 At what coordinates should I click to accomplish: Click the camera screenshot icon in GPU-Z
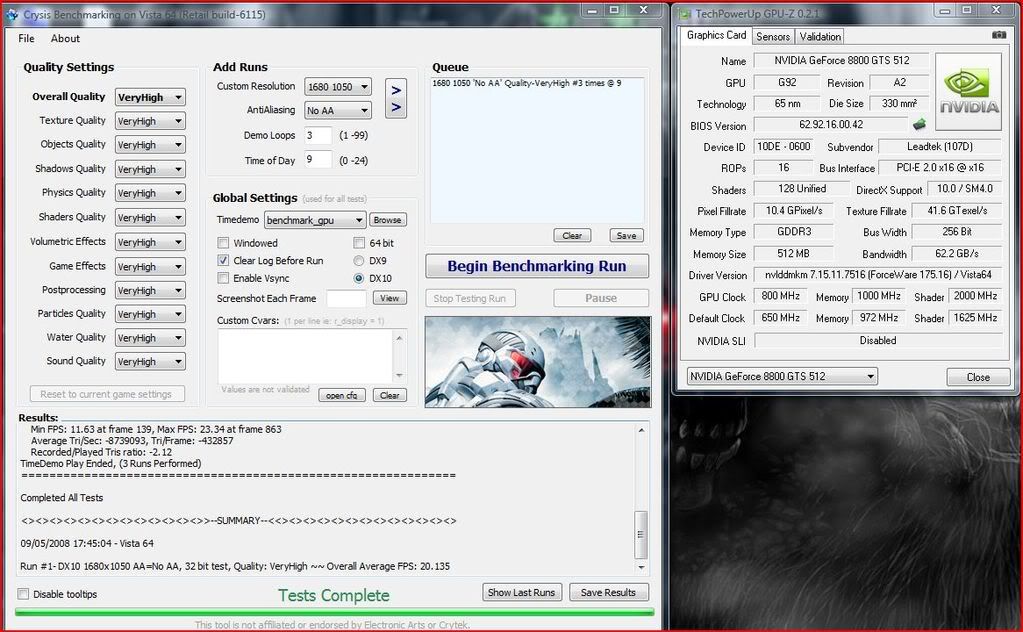(x=998, y=35)
